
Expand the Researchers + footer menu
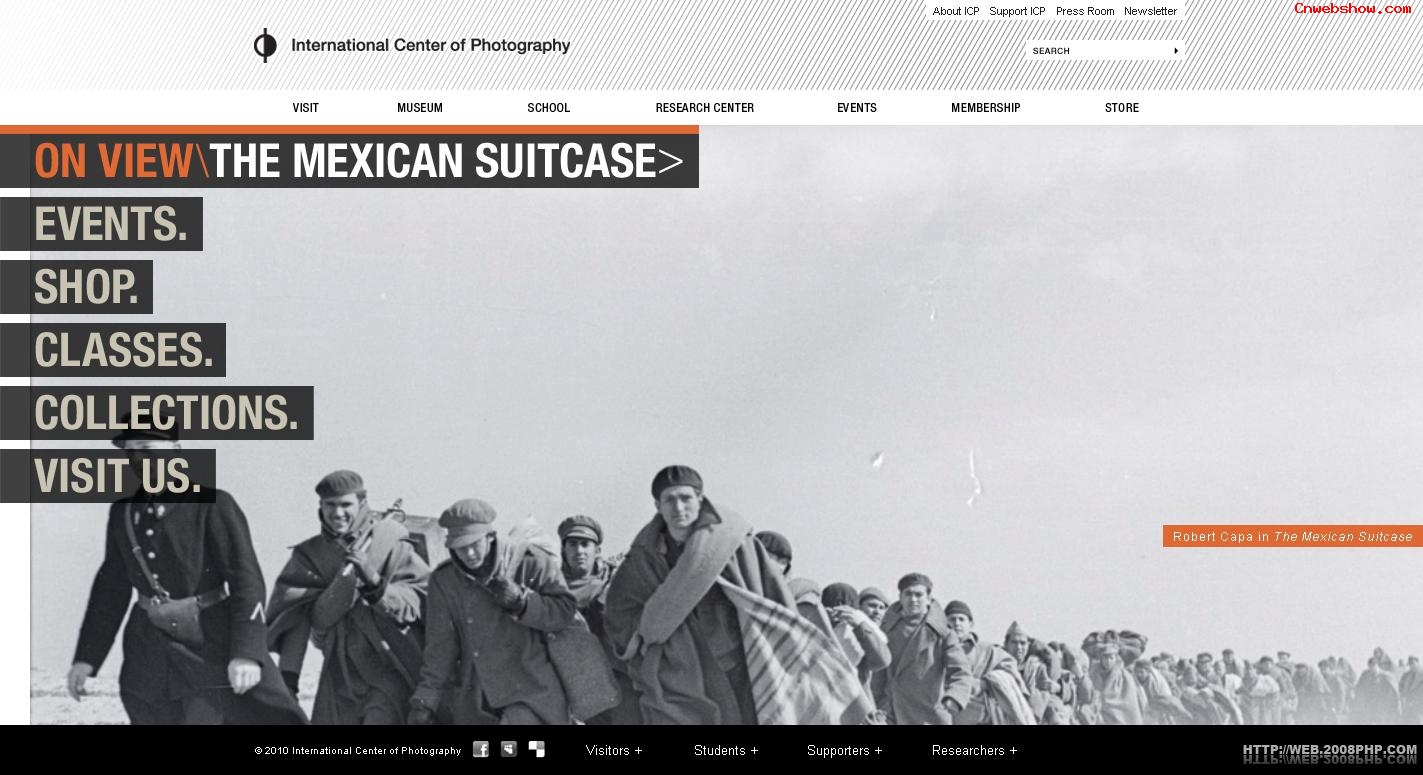975,750
